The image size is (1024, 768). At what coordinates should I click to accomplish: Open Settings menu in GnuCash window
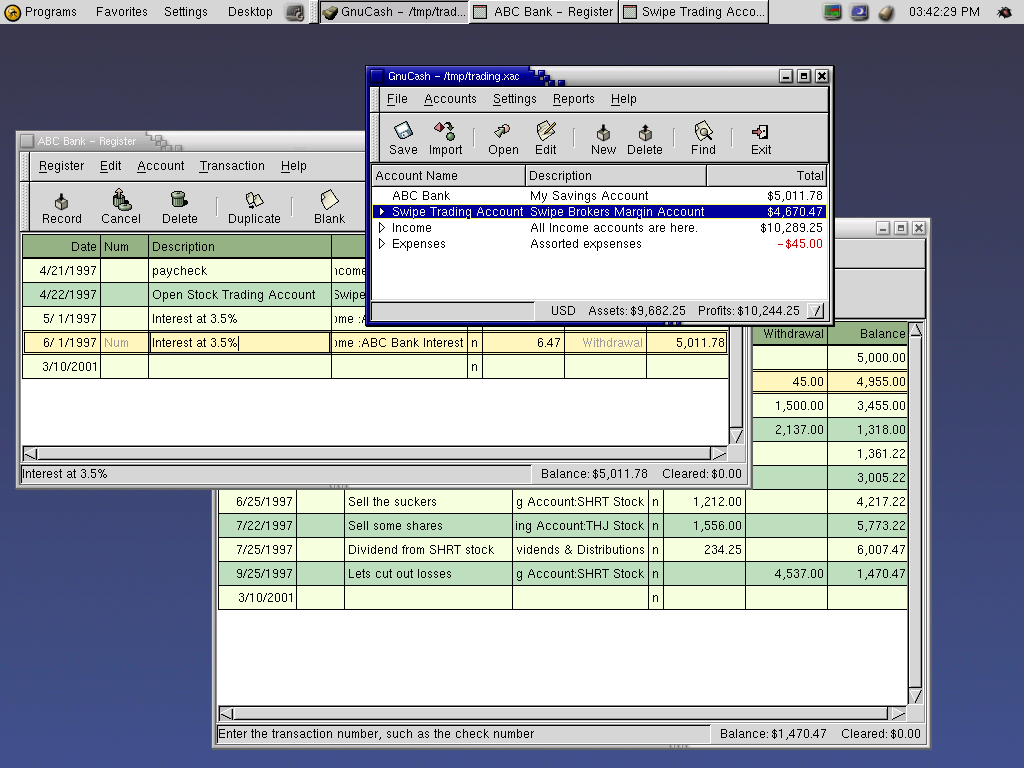pyautogui.click(x=515, y=99)
